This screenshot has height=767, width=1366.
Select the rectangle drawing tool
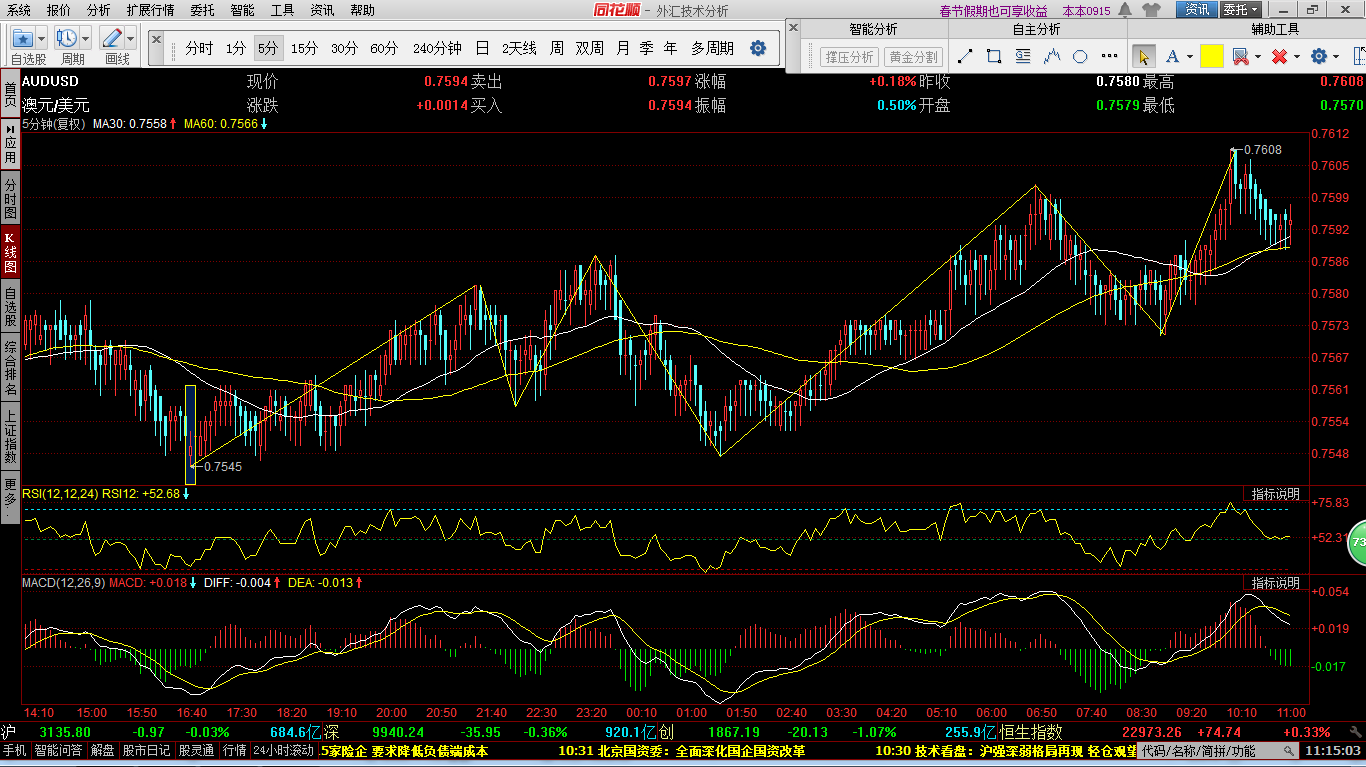click(994, 56)
